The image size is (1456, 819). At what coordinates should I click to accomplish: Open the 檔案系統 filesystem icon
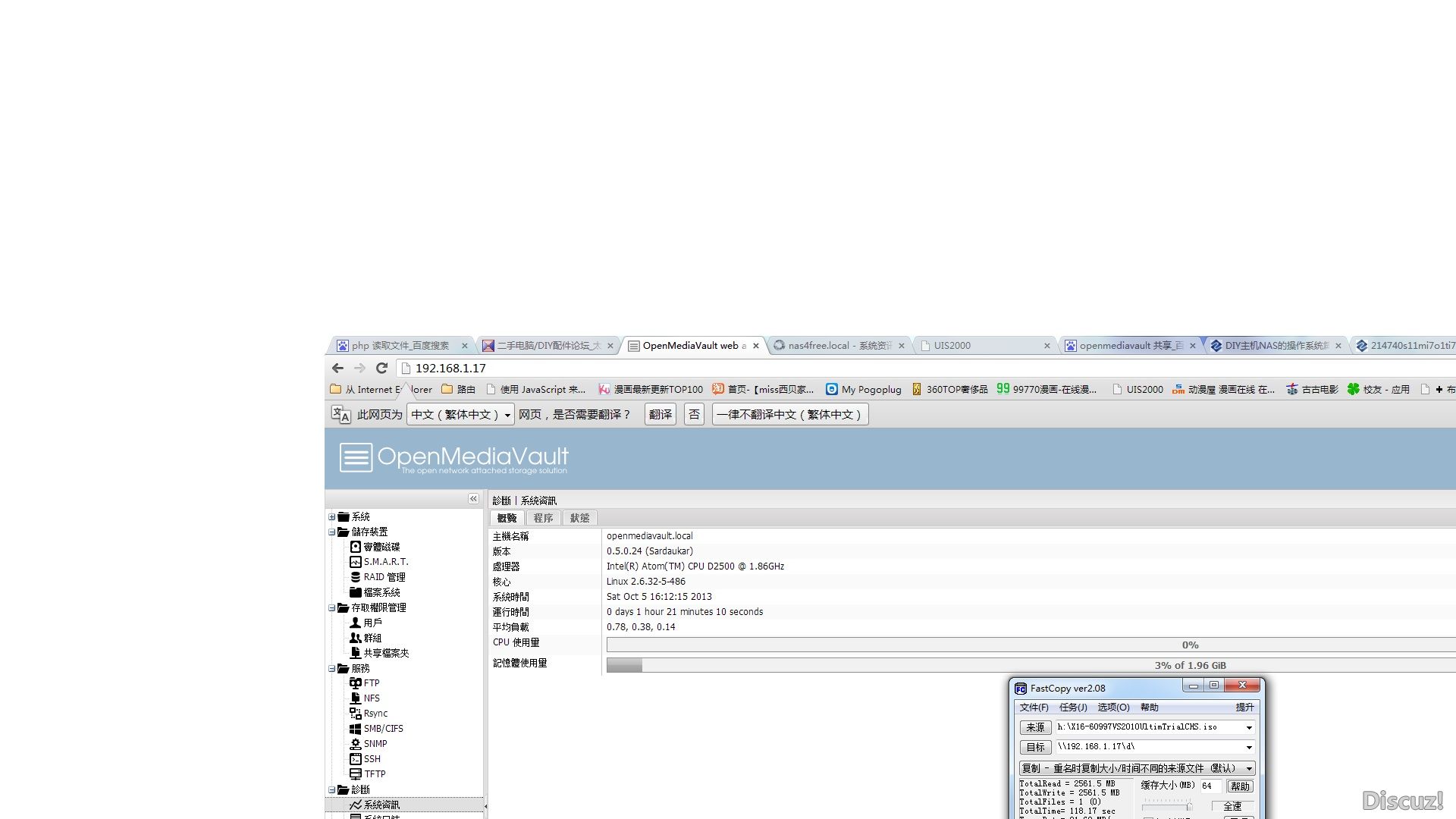355,592
